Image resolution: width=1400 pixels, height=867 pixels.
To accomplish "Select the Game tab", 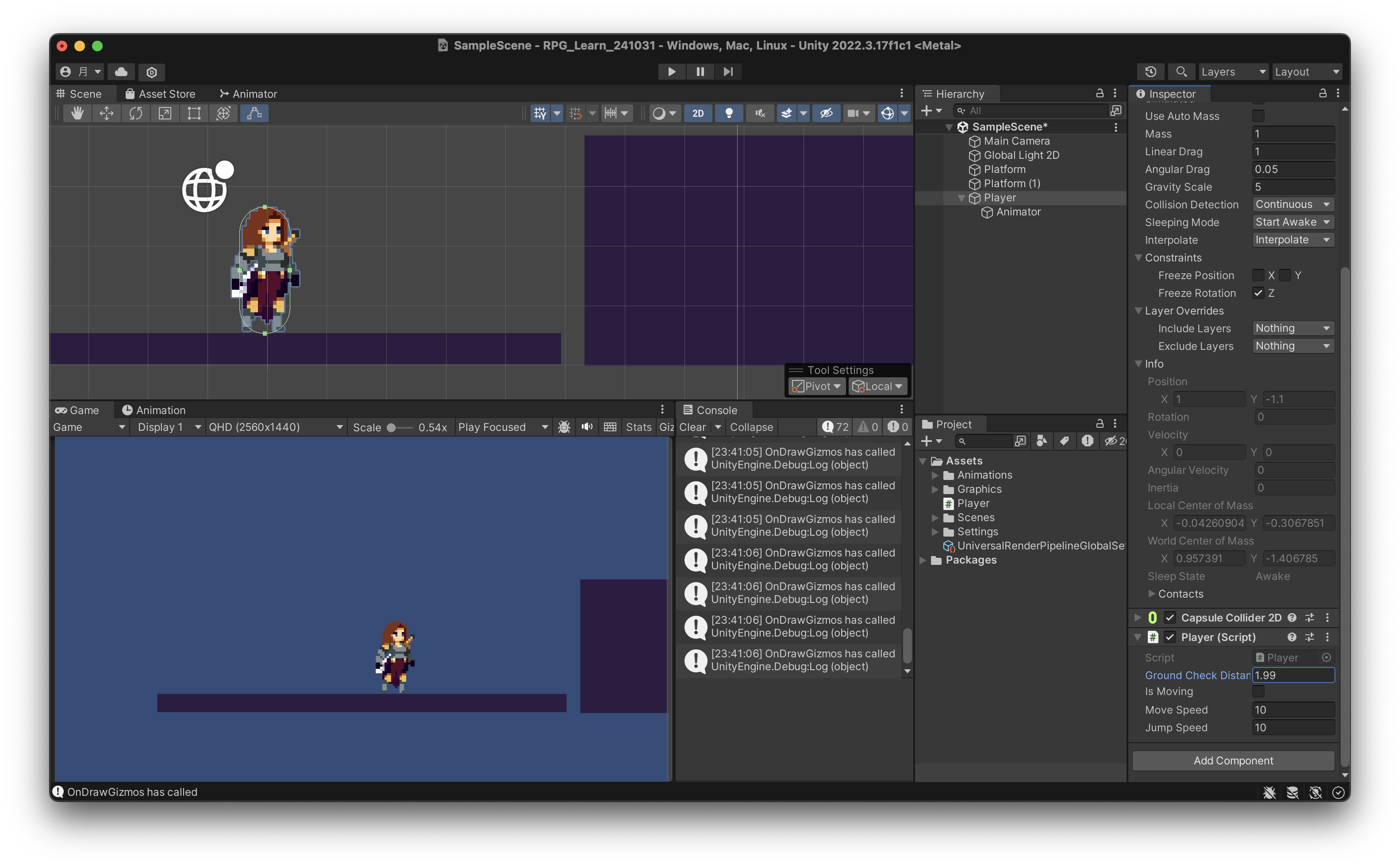I will click(x=77, y=410).
